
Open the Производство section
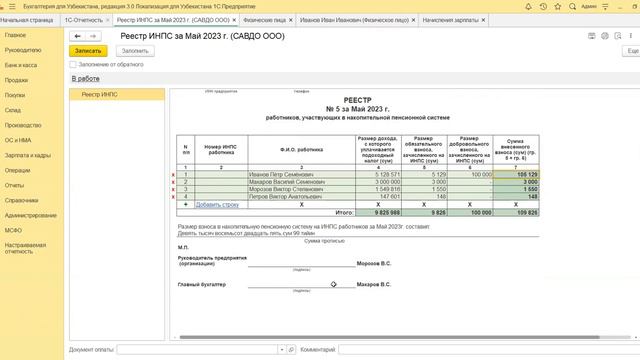(x=23, y=125)
